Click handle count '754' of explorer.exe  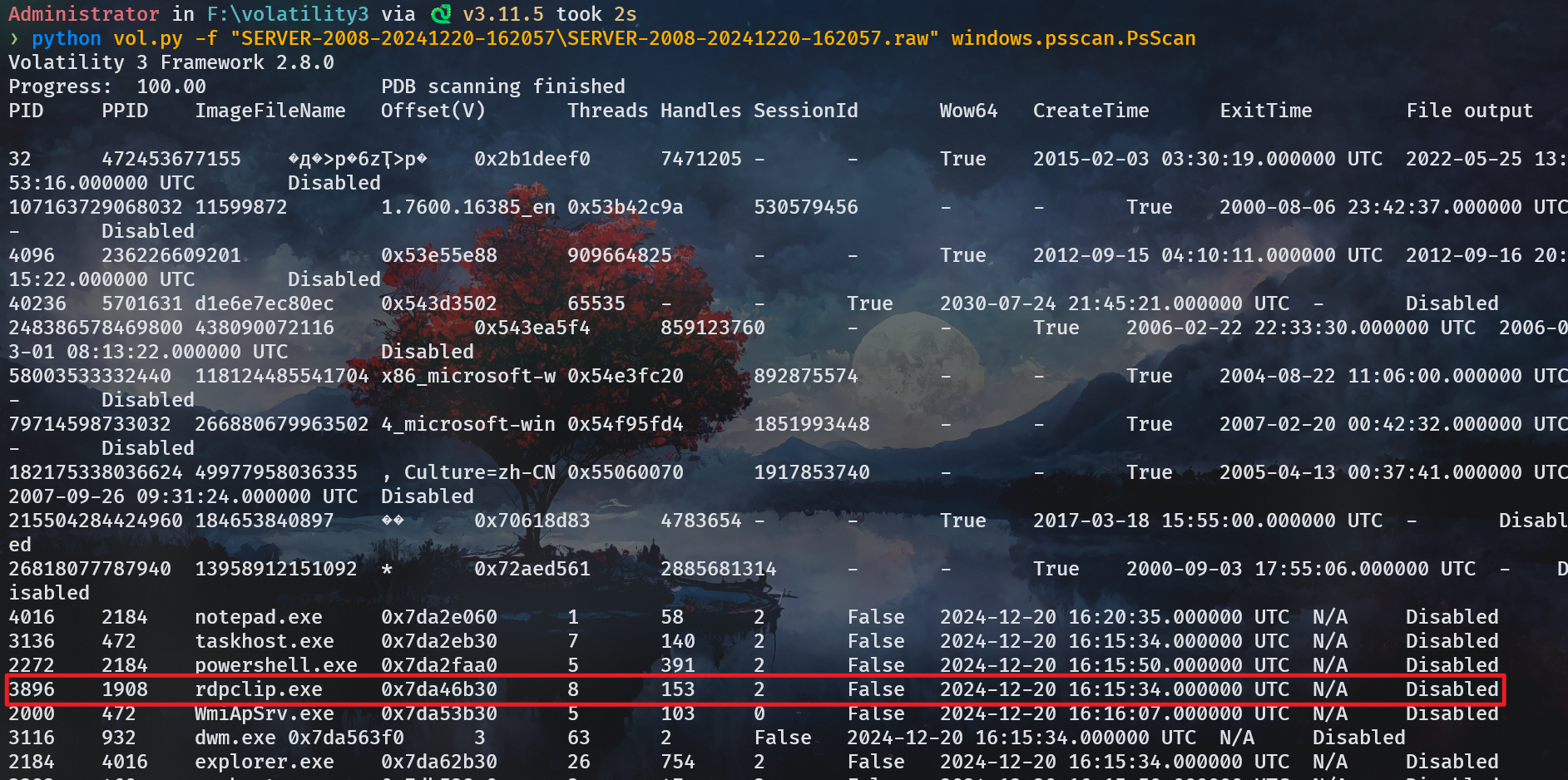tap(678, 762)
